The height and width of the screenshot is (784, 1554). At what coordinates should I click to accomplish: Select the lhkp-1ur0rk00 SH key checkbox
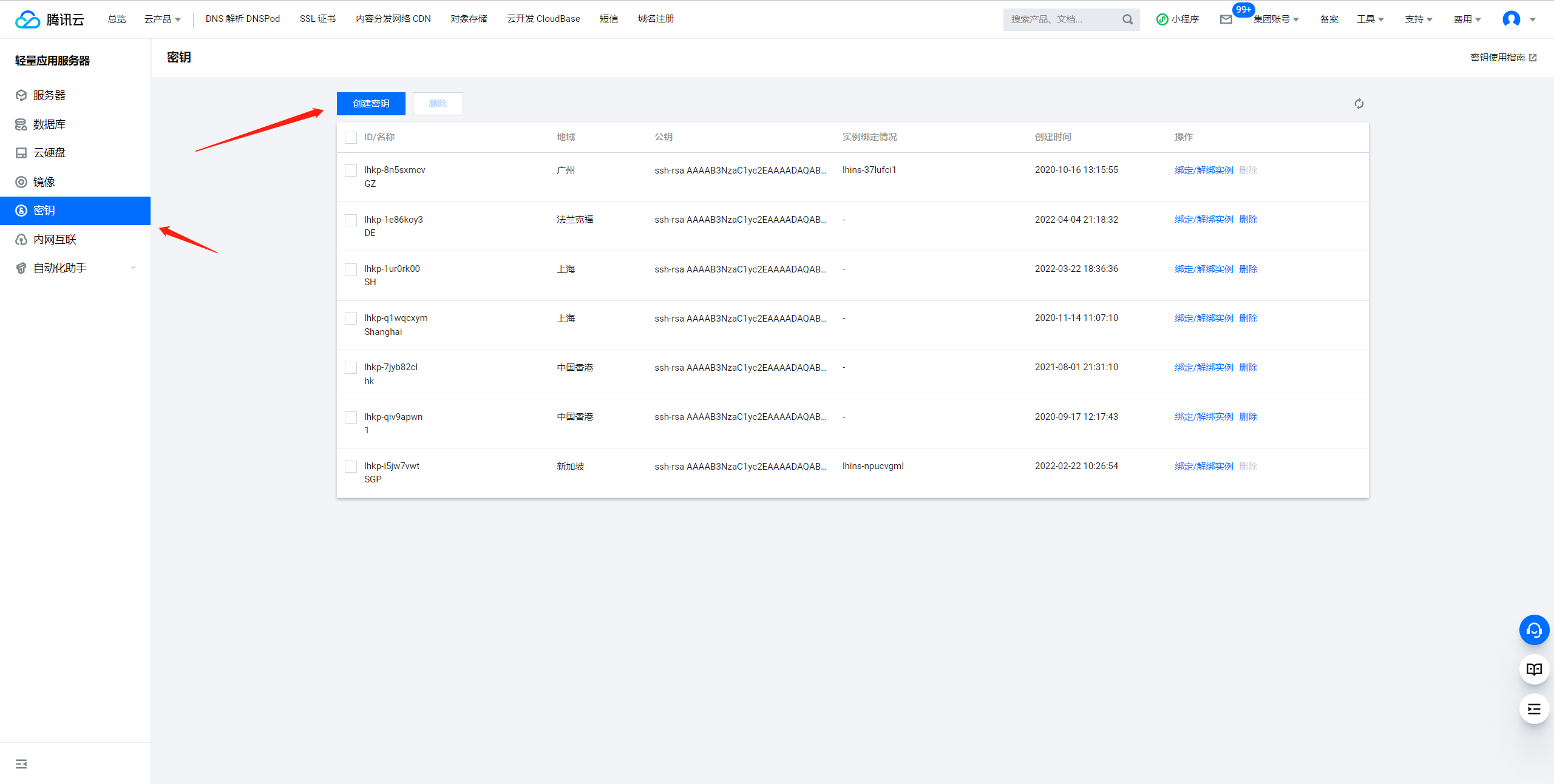click(351, 269)
